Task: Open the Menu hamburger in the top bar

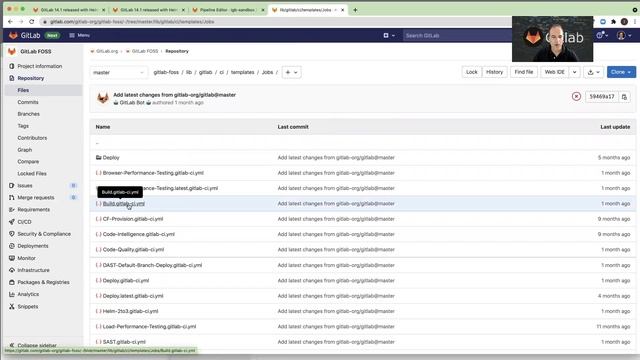Action: pos(79,36)
